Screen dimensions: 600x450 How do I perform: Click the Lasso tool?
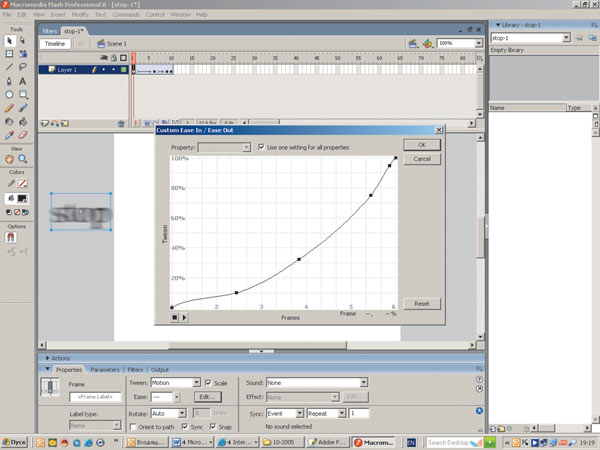tap(24, 67)
